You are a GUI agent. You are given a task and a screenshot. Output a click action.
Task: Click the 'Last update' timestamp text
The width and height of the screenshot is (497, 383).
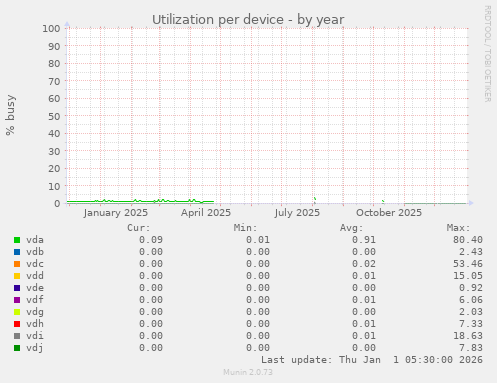(x=372, y=360)
